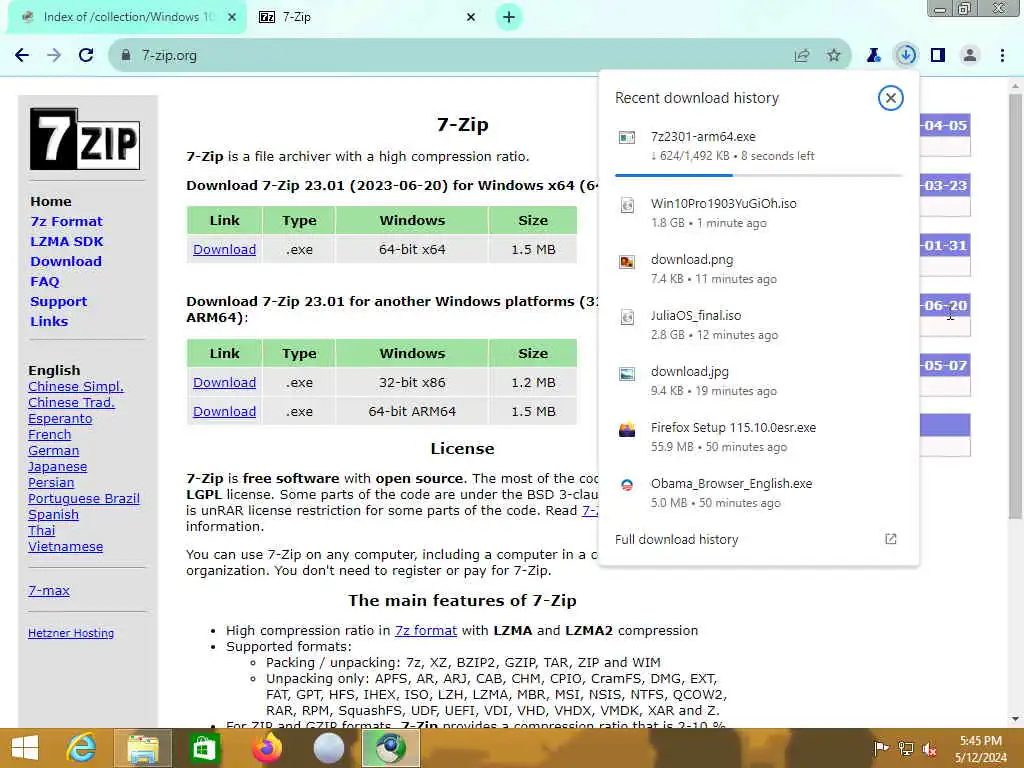Click the active browser taskbar icon

391,748
